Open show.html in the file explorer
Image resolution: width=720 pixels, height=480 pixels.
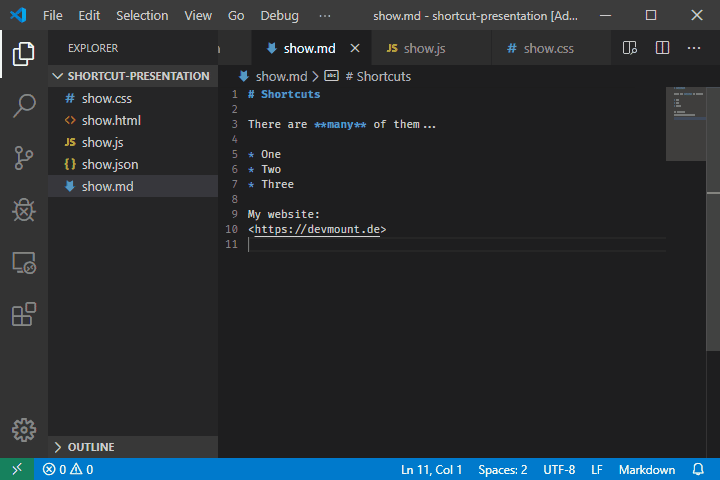(x=111, y=120)
